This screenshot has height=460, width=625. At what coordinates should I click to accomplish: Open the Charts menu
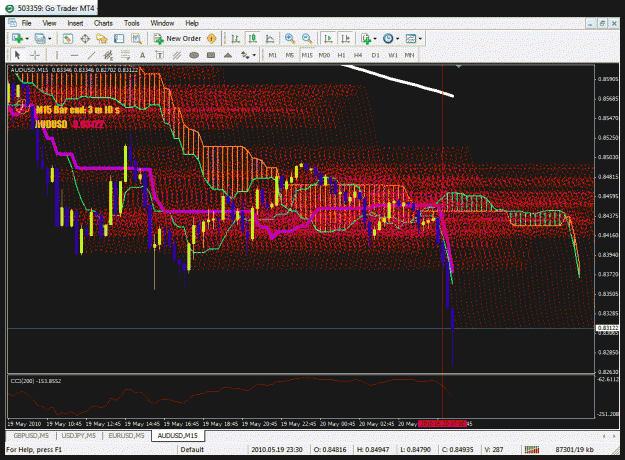(103, 23)
